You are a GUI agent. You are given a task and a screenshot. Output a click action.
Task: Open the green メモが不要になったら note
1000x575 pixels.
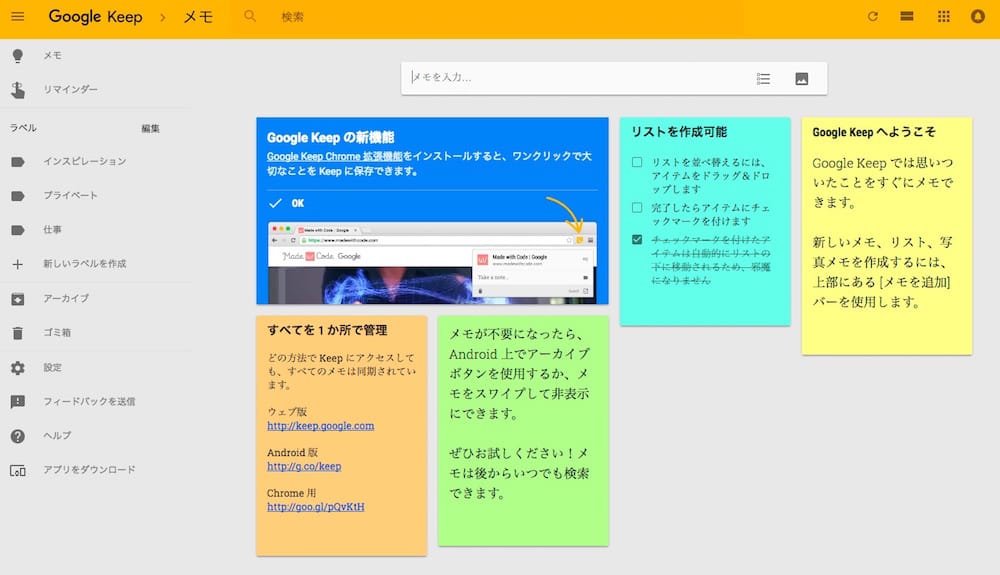point(524,431)
